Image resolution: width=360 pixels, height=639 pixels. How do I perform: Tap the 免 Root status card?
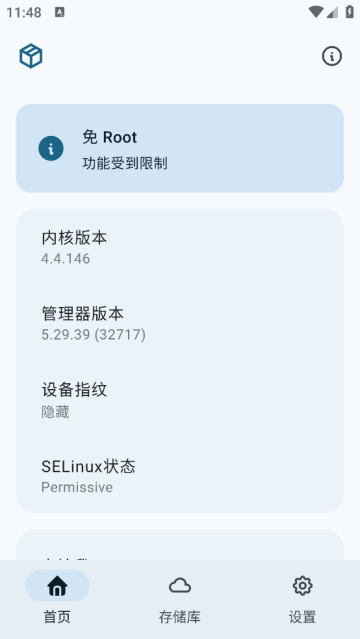click(x=180, y=148)
